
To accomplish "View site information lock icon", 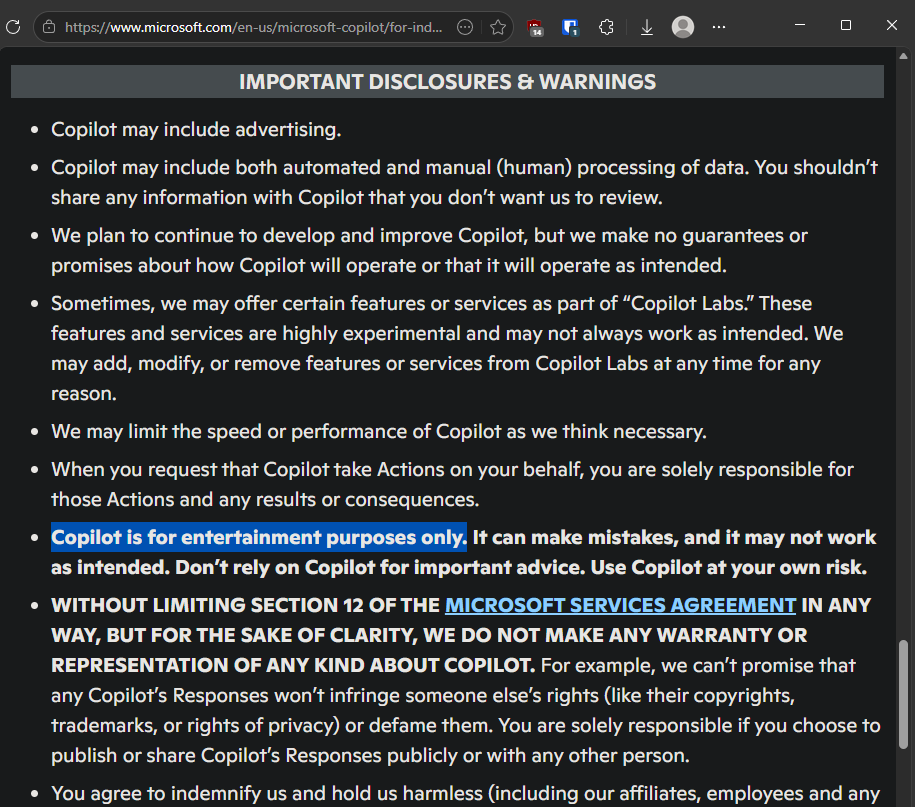I will [x=49, y=27].
